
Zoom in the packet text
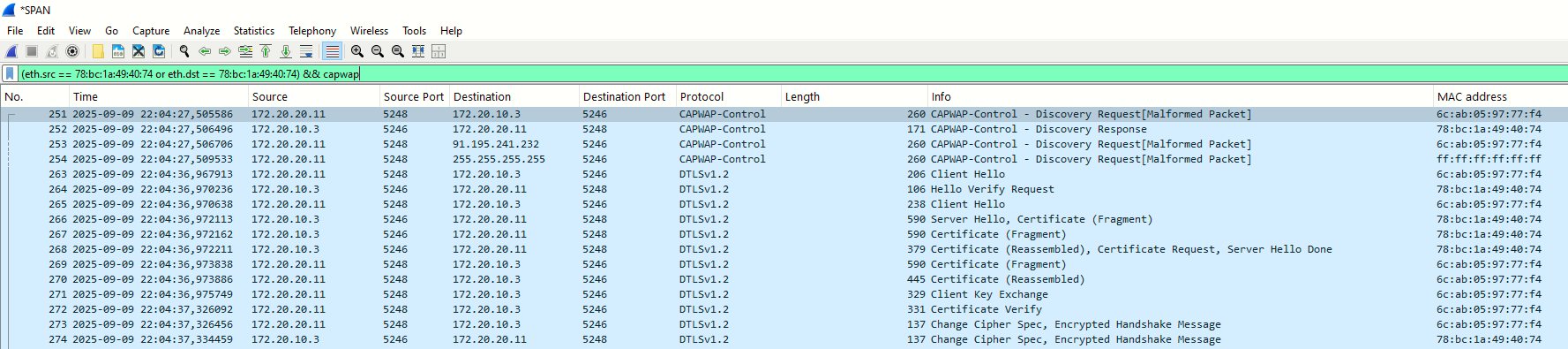coord(357,51)
